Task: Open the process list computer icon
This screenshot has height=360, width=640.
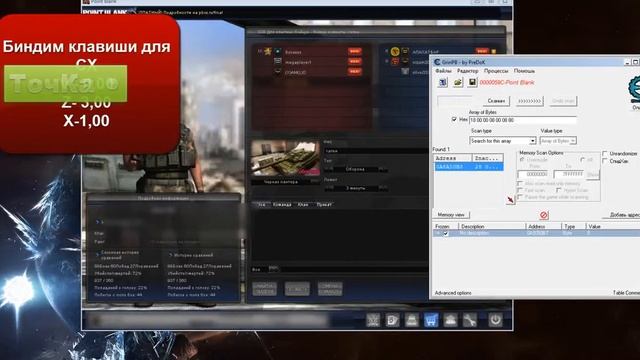Action: tap(442, 82)
